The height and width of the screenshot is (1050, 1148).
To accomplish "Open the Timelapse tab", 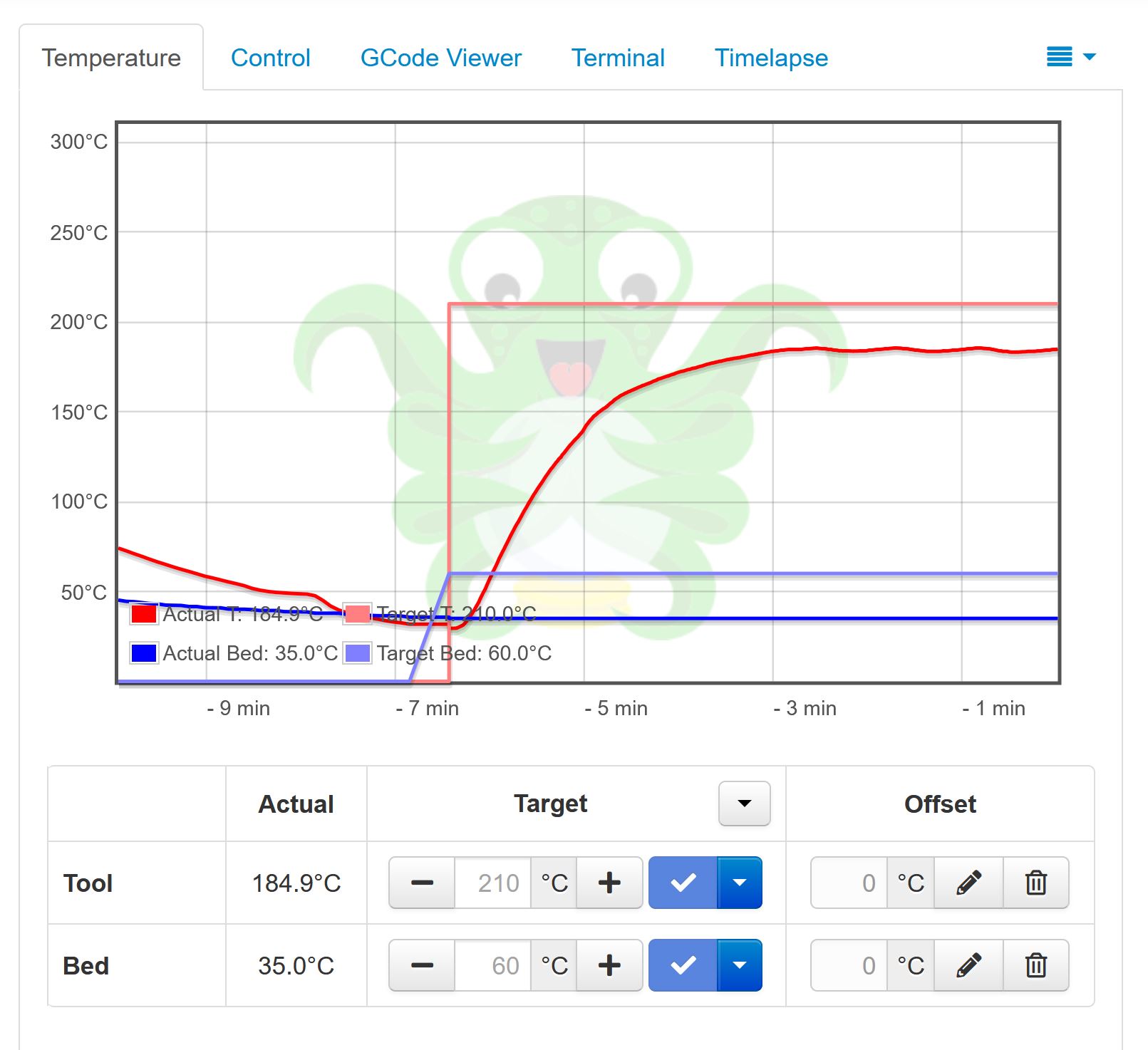I will 771,58.
